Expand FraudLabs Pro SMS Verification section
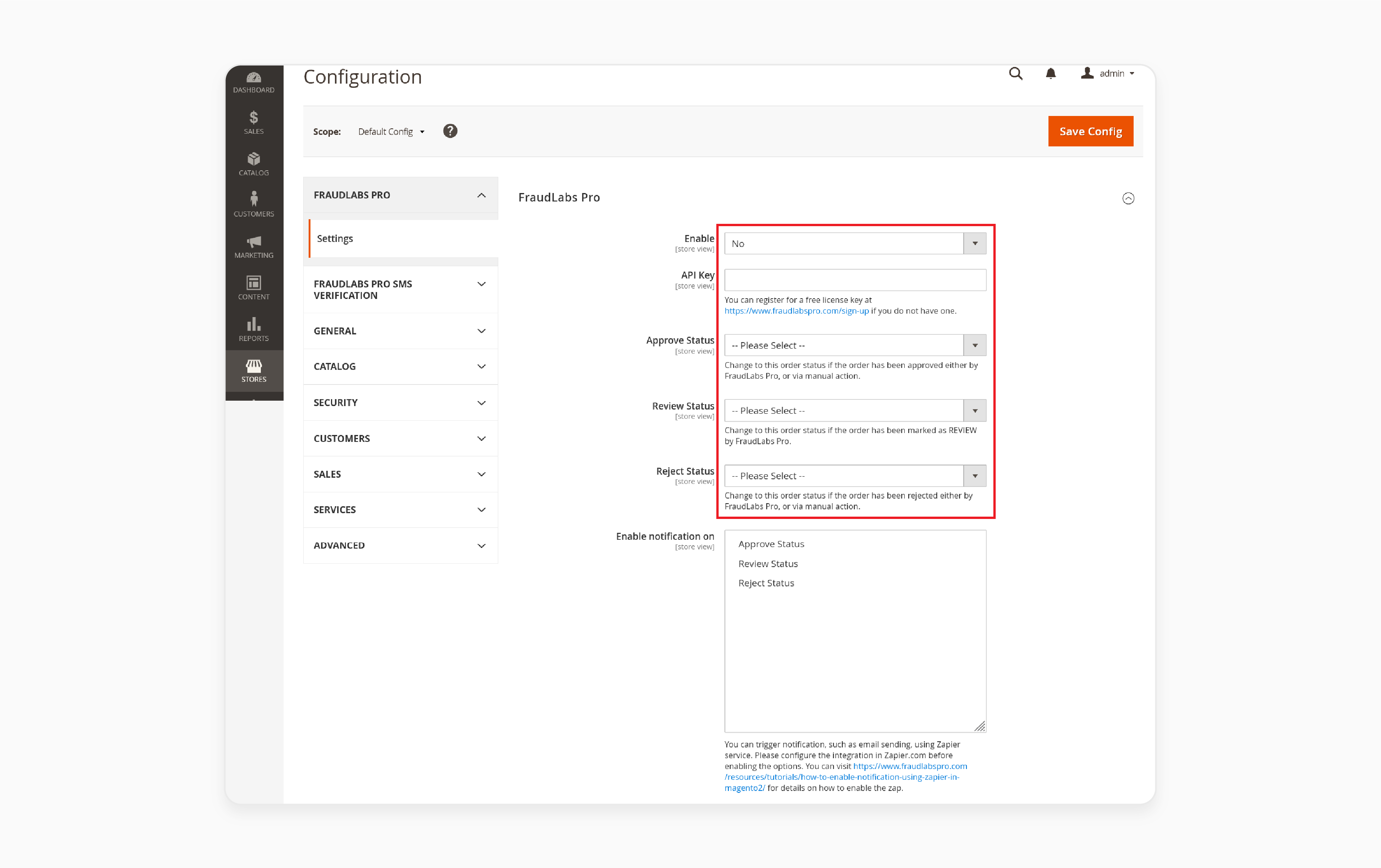 click(400, 289)
